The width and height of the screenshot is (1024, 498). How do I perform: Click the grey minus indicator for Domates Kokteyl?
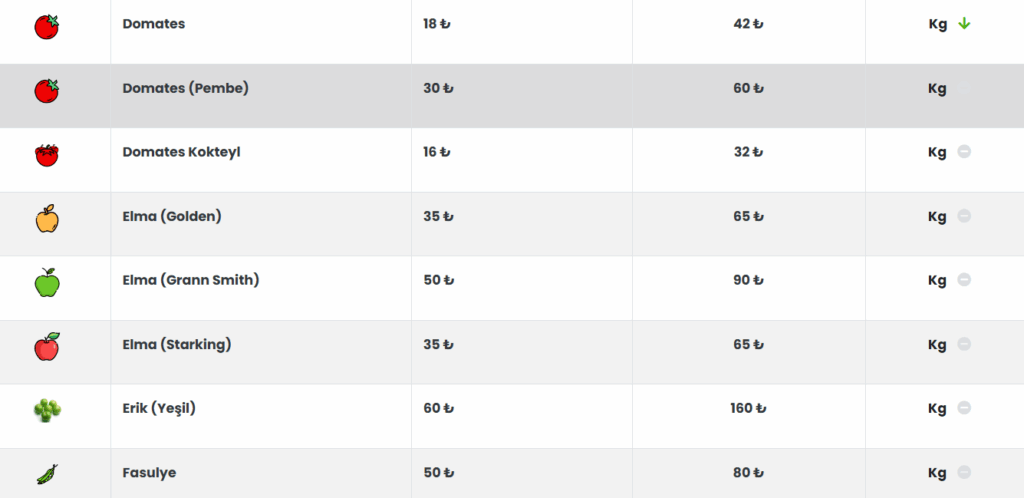964,151
